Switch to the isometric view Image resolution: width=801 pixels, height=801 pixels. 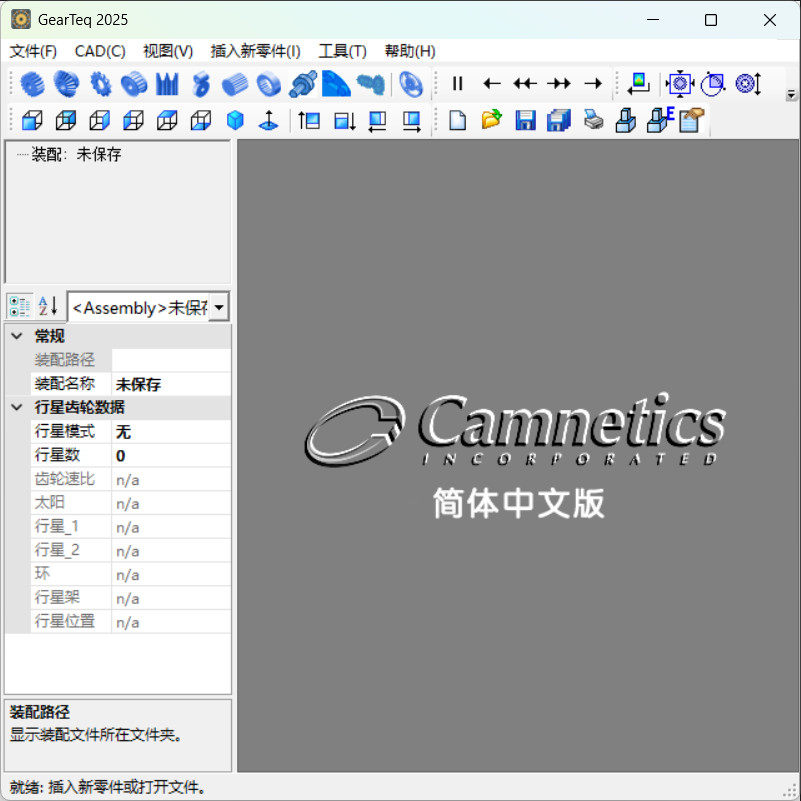point(234,120)
